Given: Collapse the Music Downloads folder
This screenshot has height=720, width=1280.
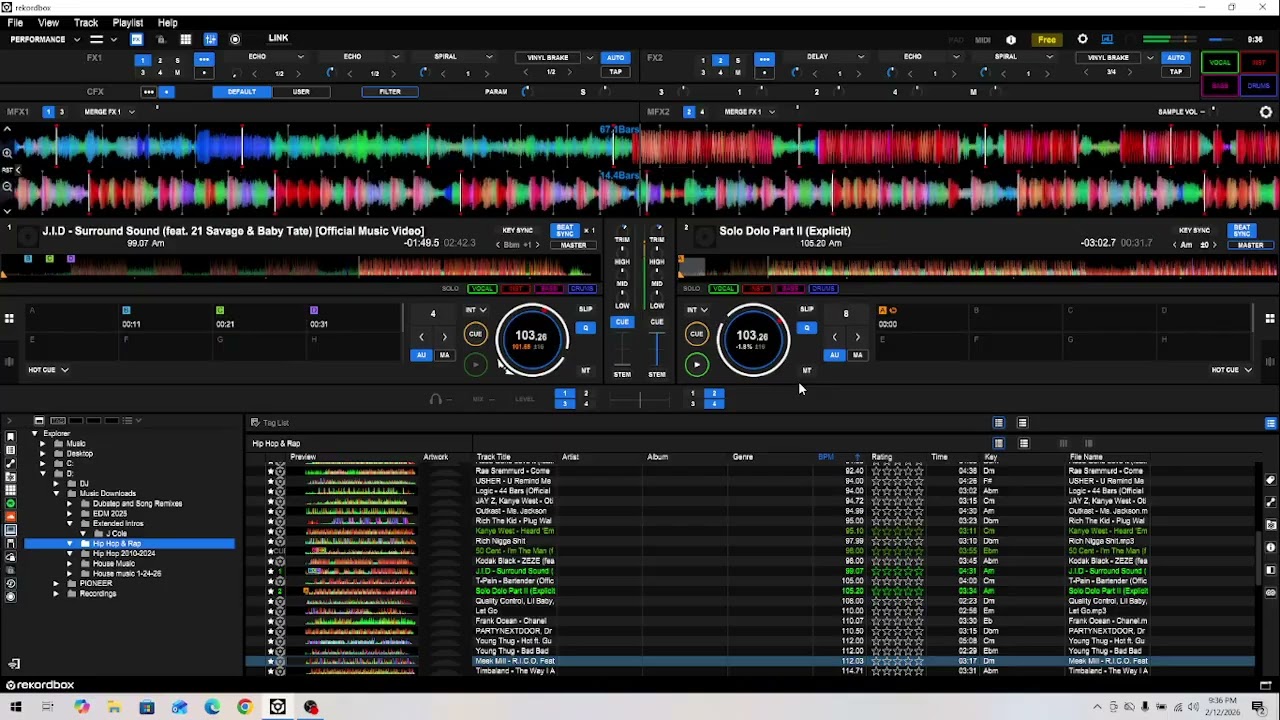Looking at the screenshot, I should (57, 494).
